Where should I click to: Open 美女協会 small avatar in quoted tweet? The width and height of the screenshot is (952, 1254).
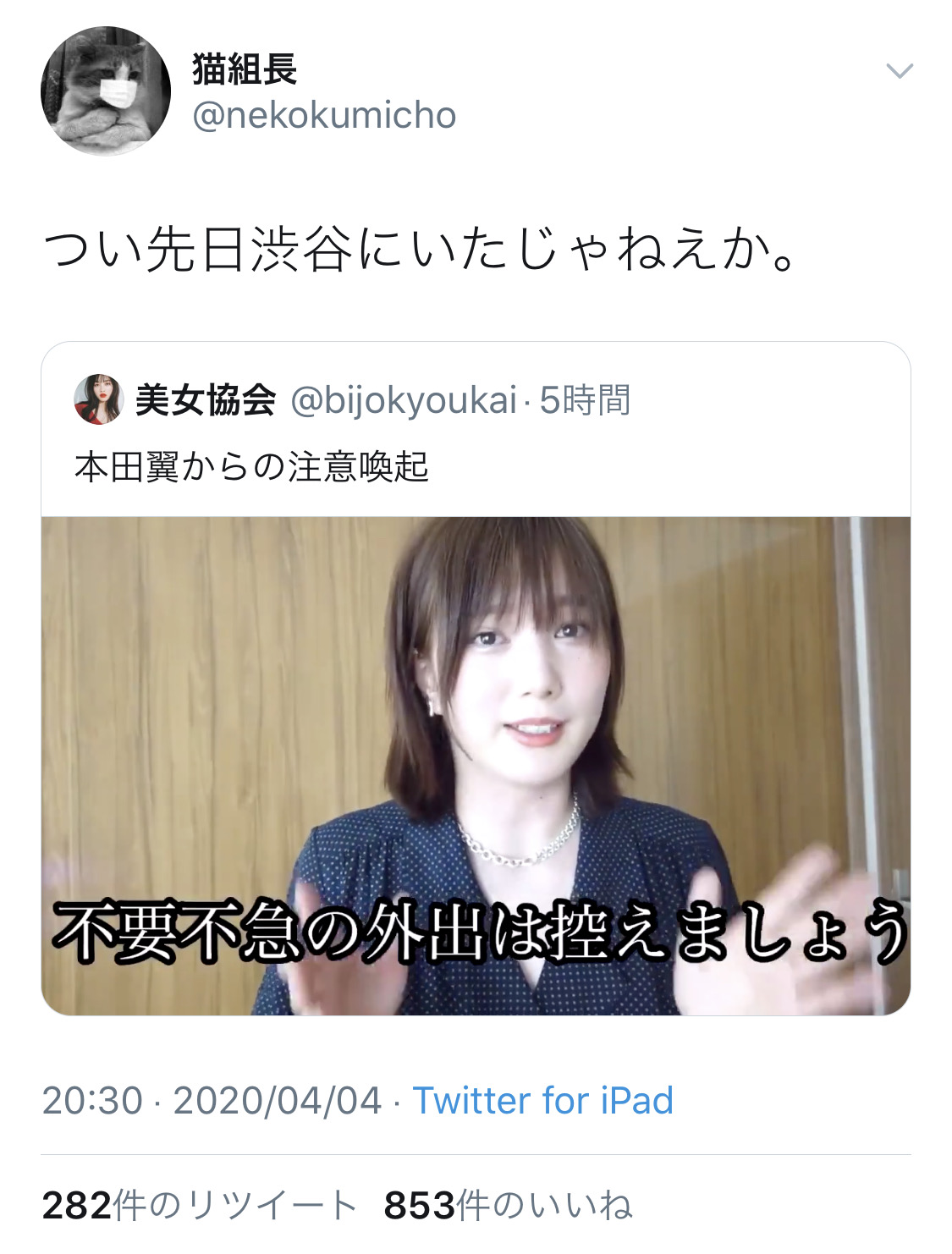(x=99, y=399)
